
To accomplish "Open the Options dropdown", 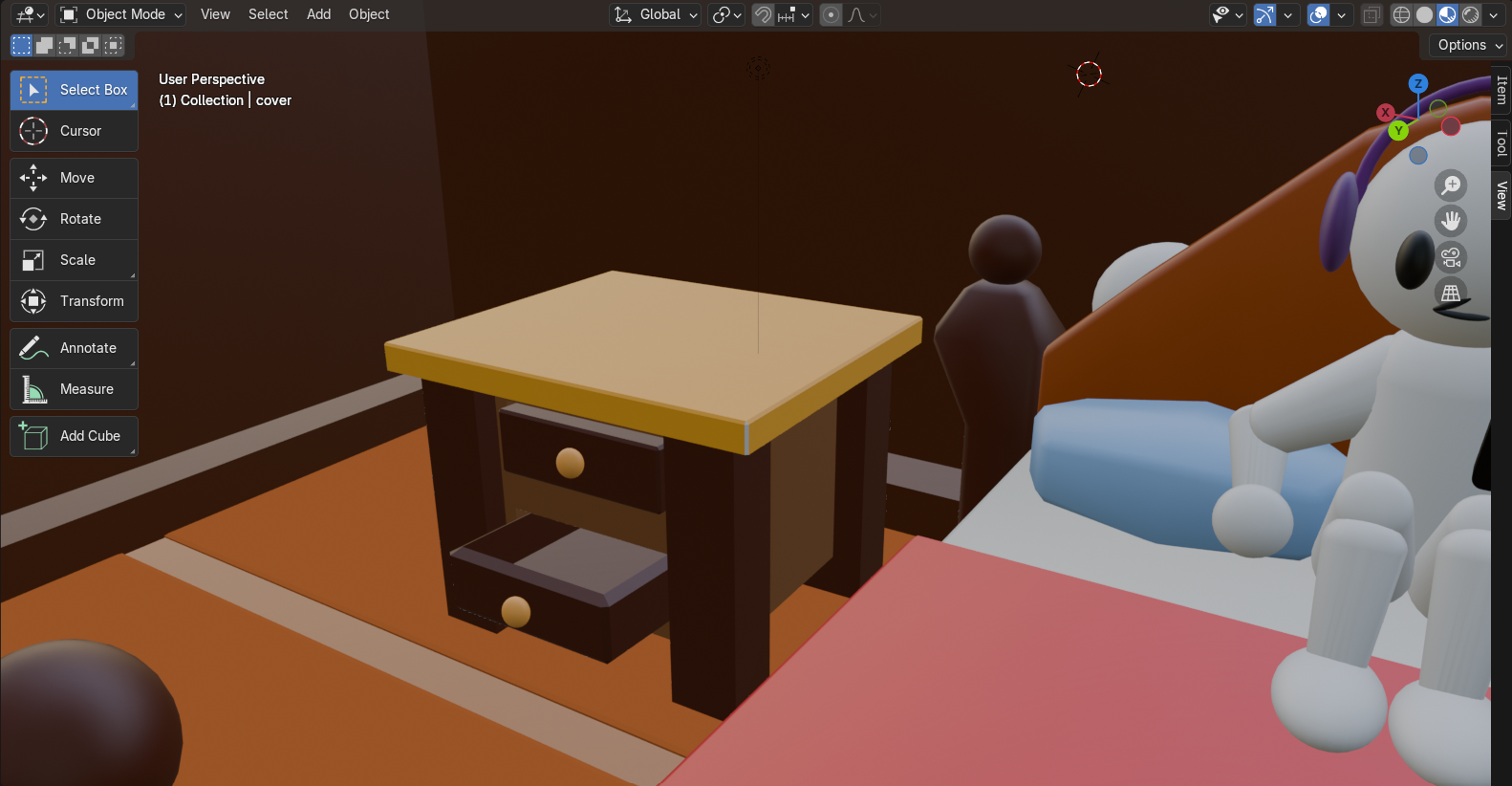I will click(1470, 45).
